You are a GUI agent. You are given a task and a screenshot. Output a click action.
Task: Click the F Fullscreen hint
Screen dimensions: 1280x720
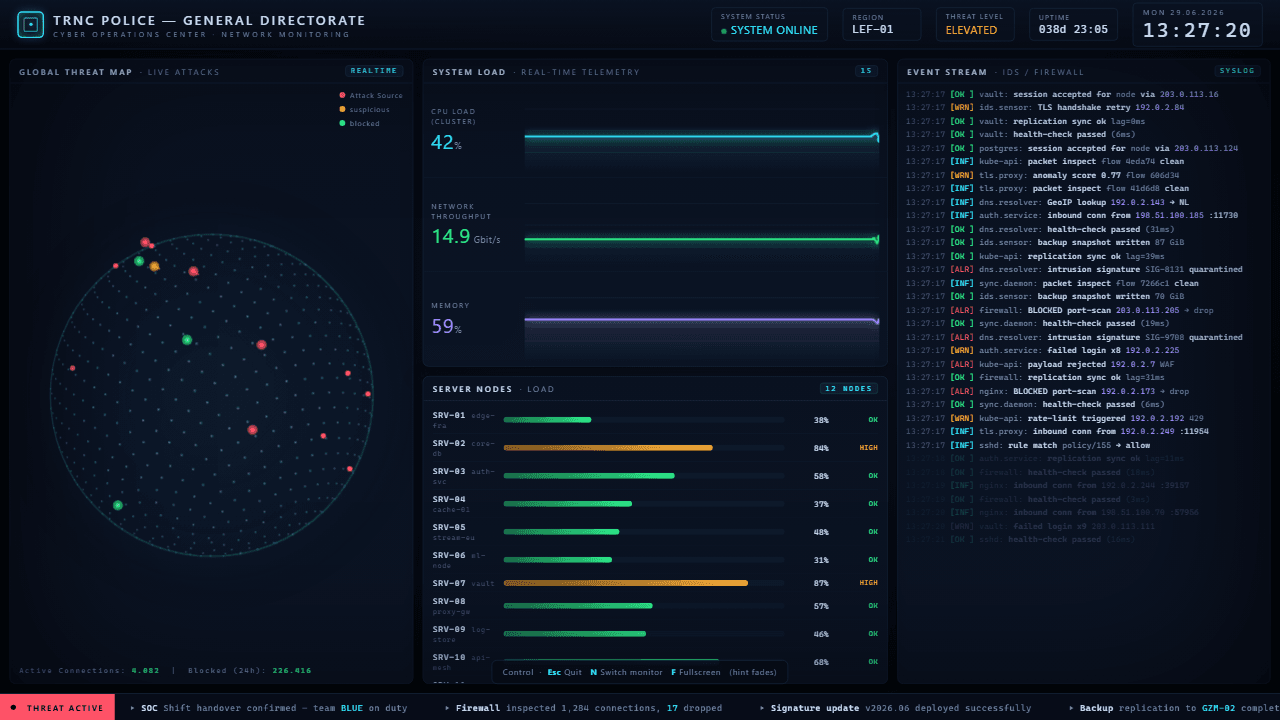coord(696,672)
